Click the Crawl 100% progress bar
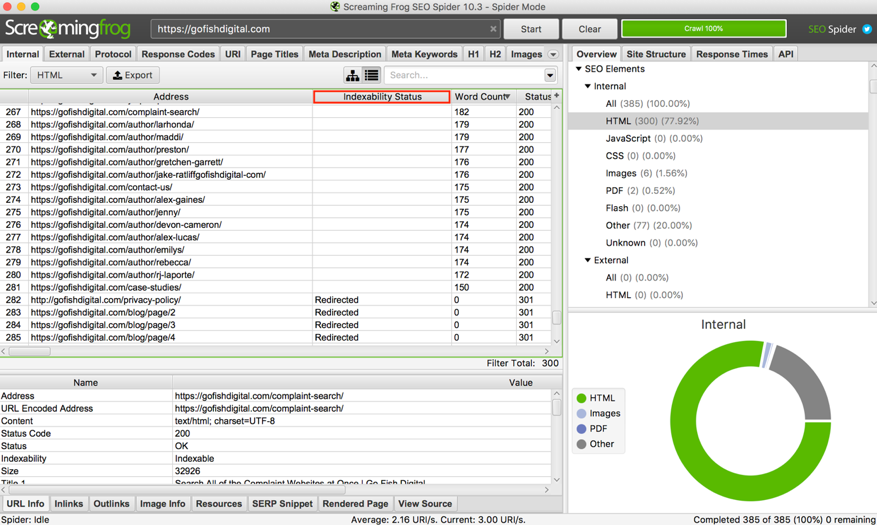Viewport: 877px width, 525px height. (x=704, y=29)
